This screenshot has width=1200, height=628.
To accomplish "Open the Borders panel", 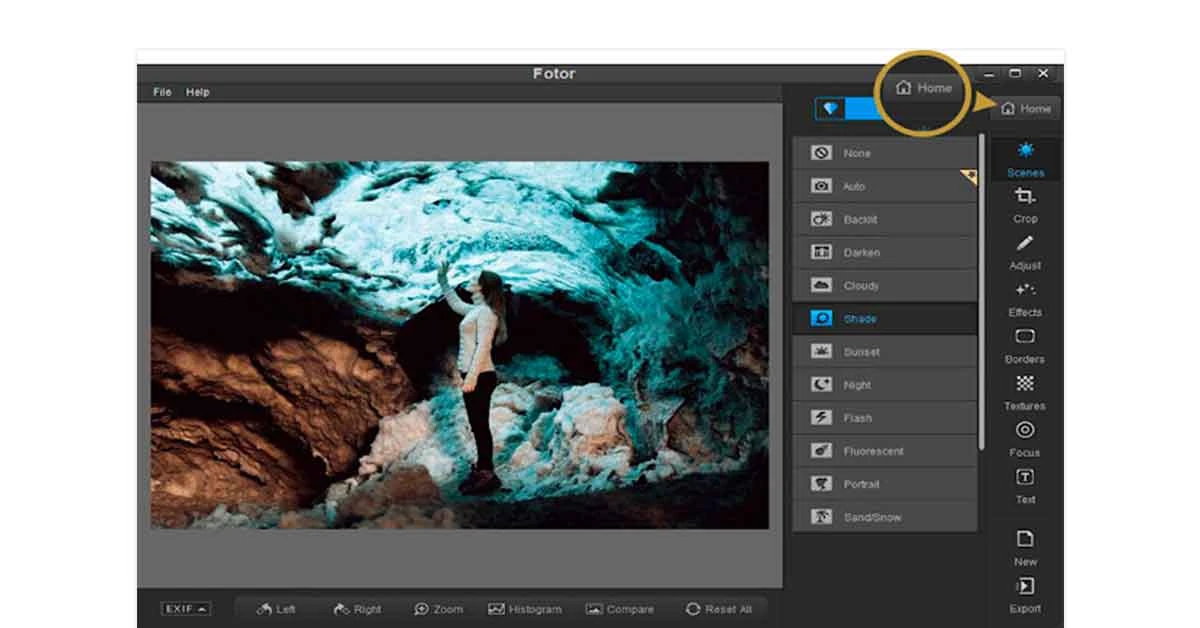I will (x=1025, y=345).
